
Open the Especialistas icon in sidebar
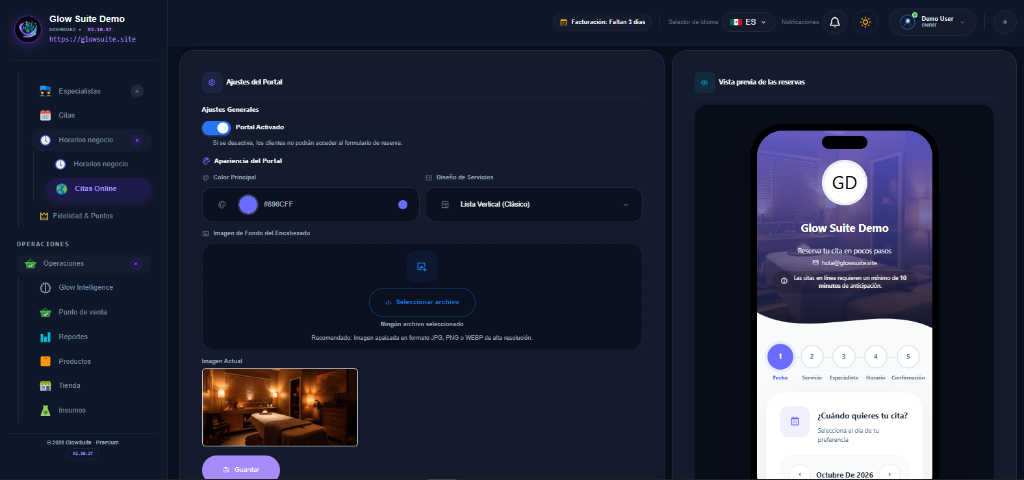pos(45,91)
